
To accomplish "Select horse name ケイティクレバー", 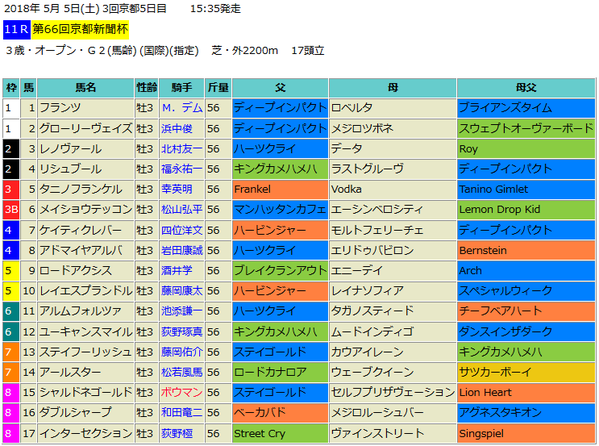I will click(x=81, y=230).
